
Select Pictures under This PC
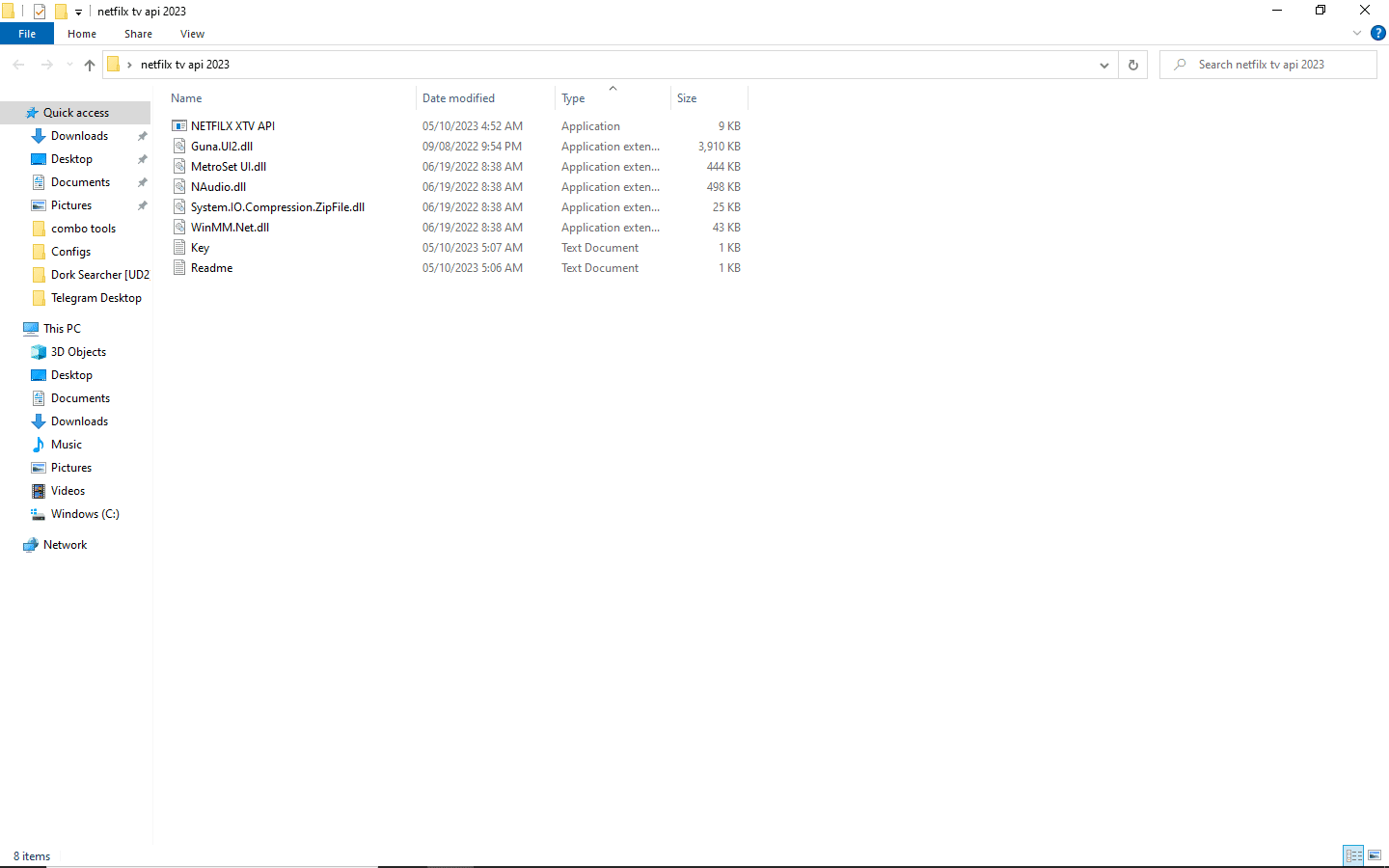[71, 468]
